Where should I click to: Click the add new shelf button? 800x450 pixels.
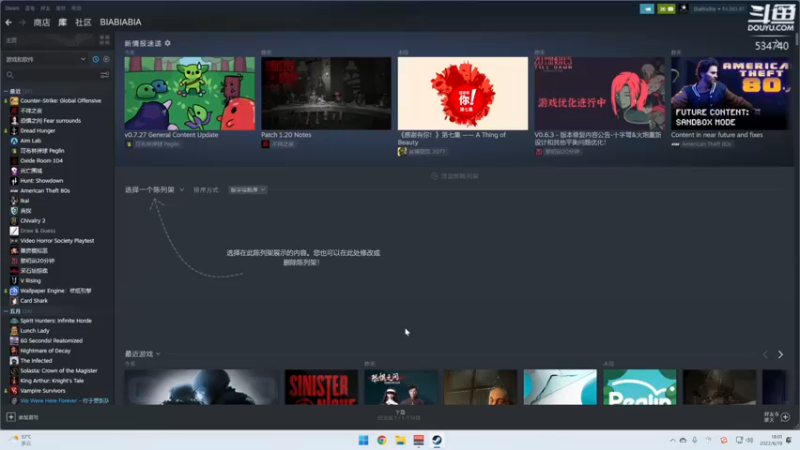(455, 176)
